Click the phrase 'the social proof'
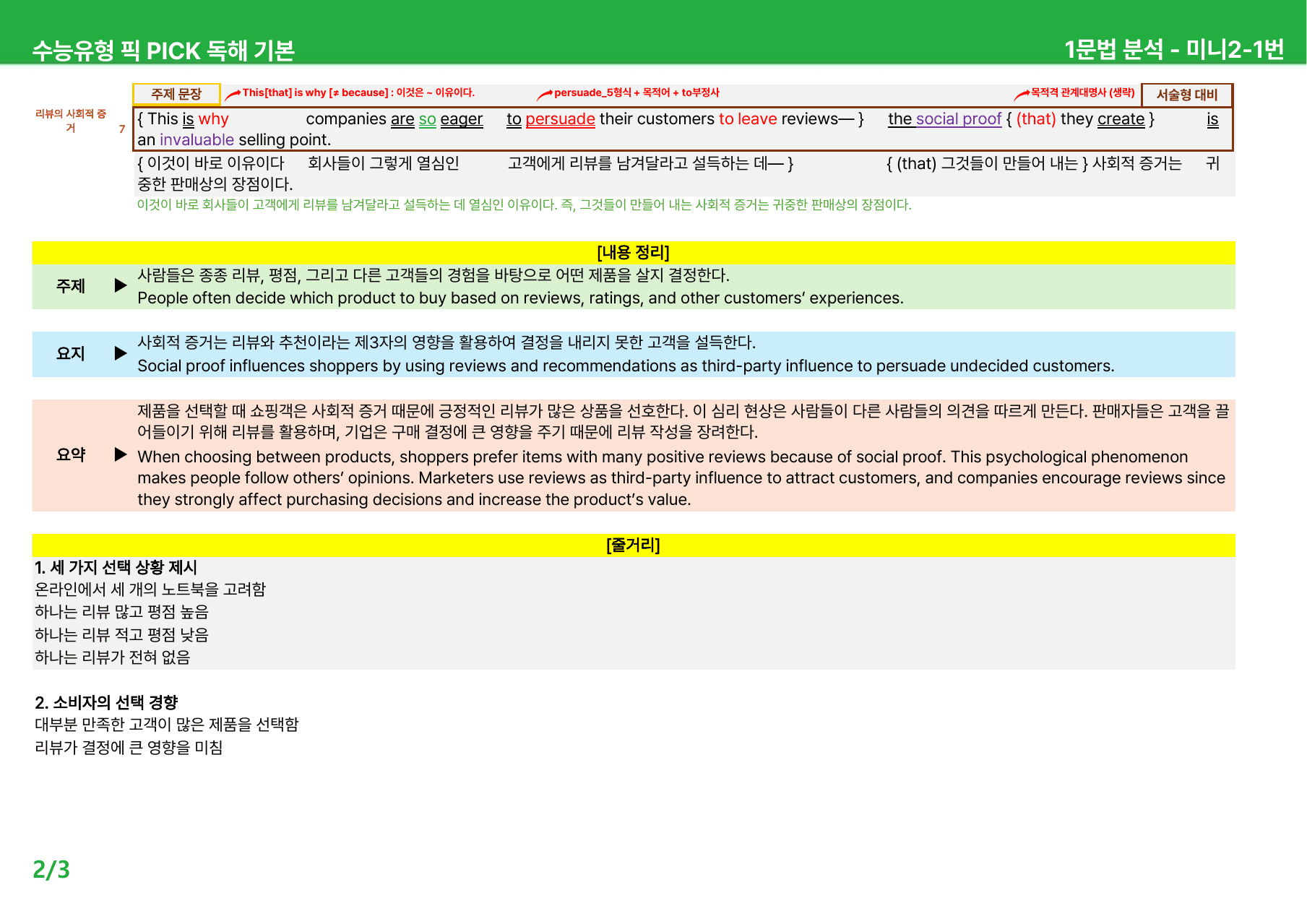1307x924 pixels. [944, 119]
